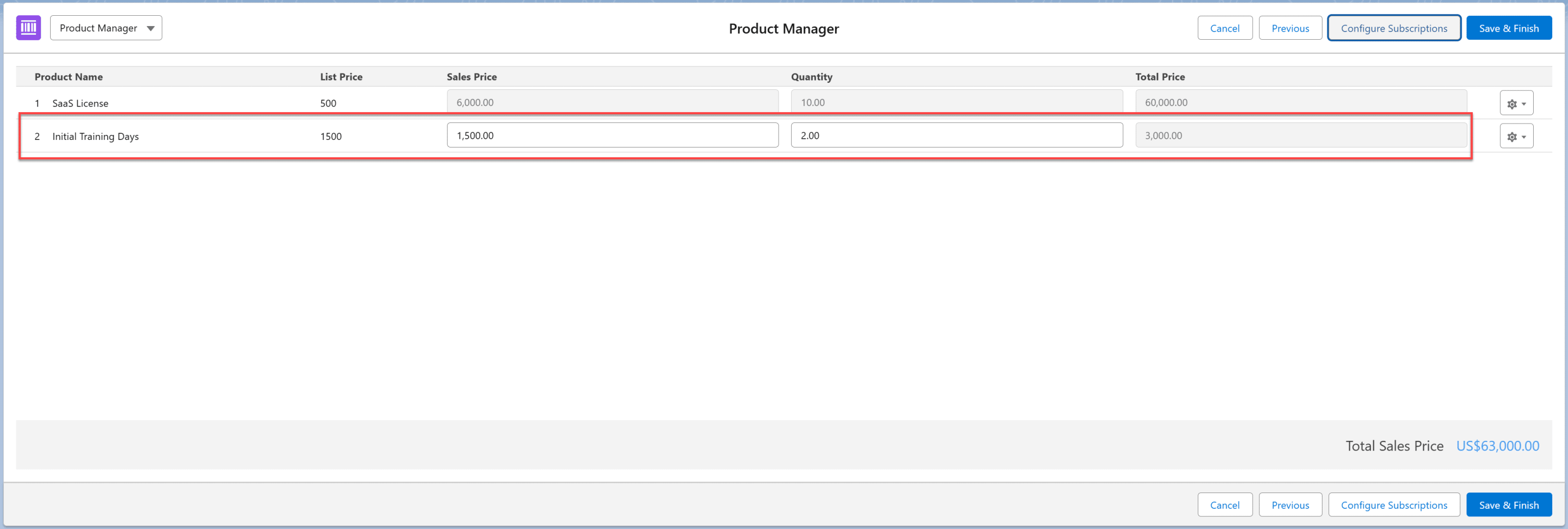Click the Sales Price column header

point(471,77)
